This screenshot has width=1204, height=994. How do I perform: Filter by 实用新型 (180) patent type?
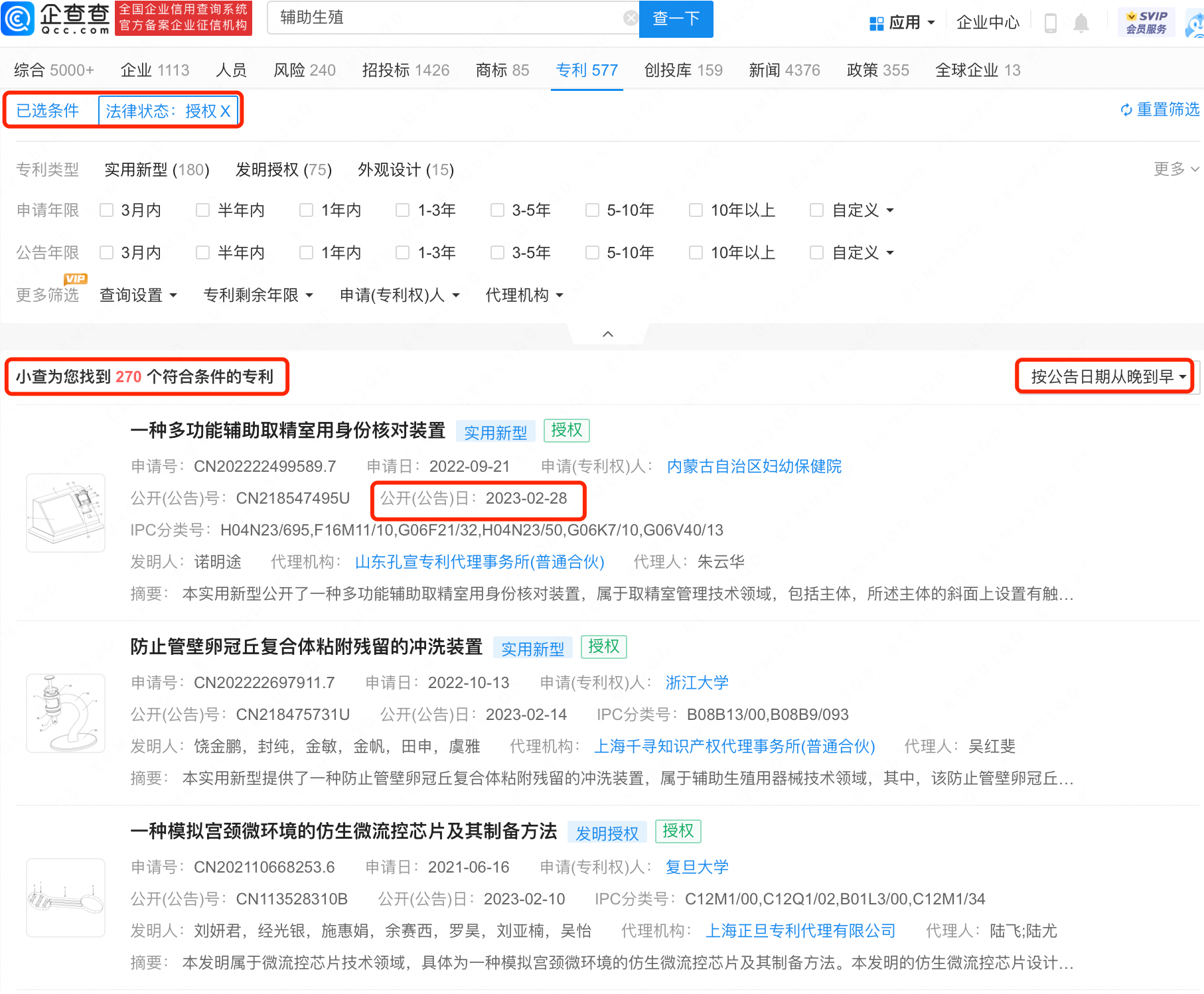click(157, 170)
